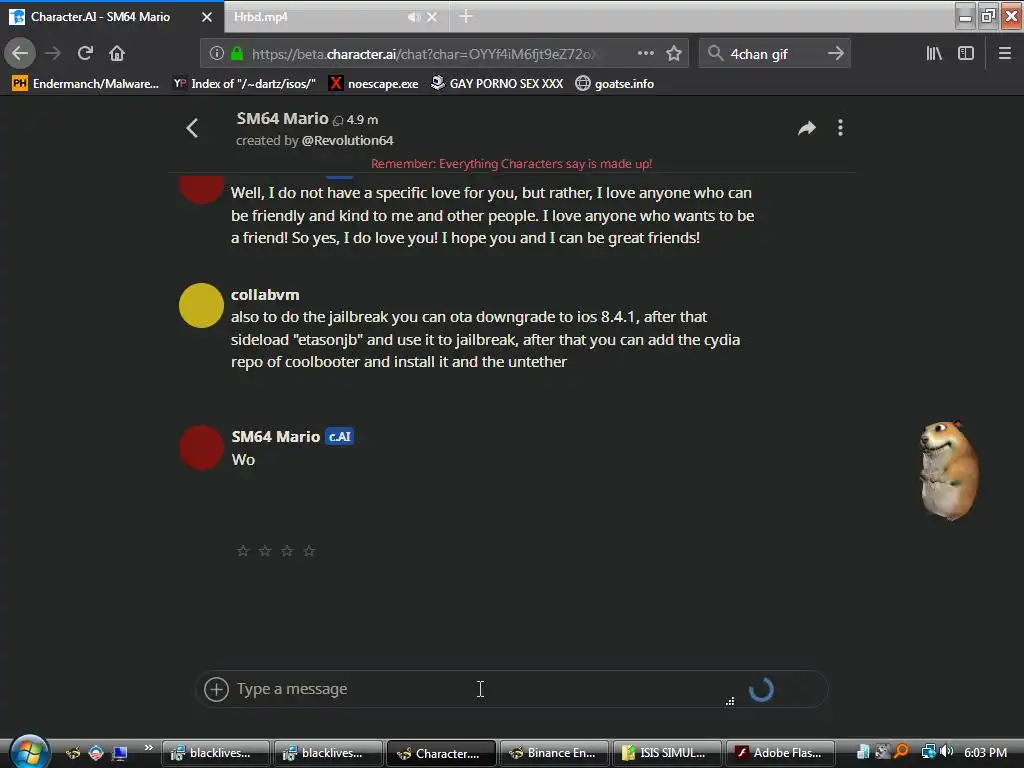
Task: Click the browser forward arrow
Action: pyautogui.click(x=54, y=53)
